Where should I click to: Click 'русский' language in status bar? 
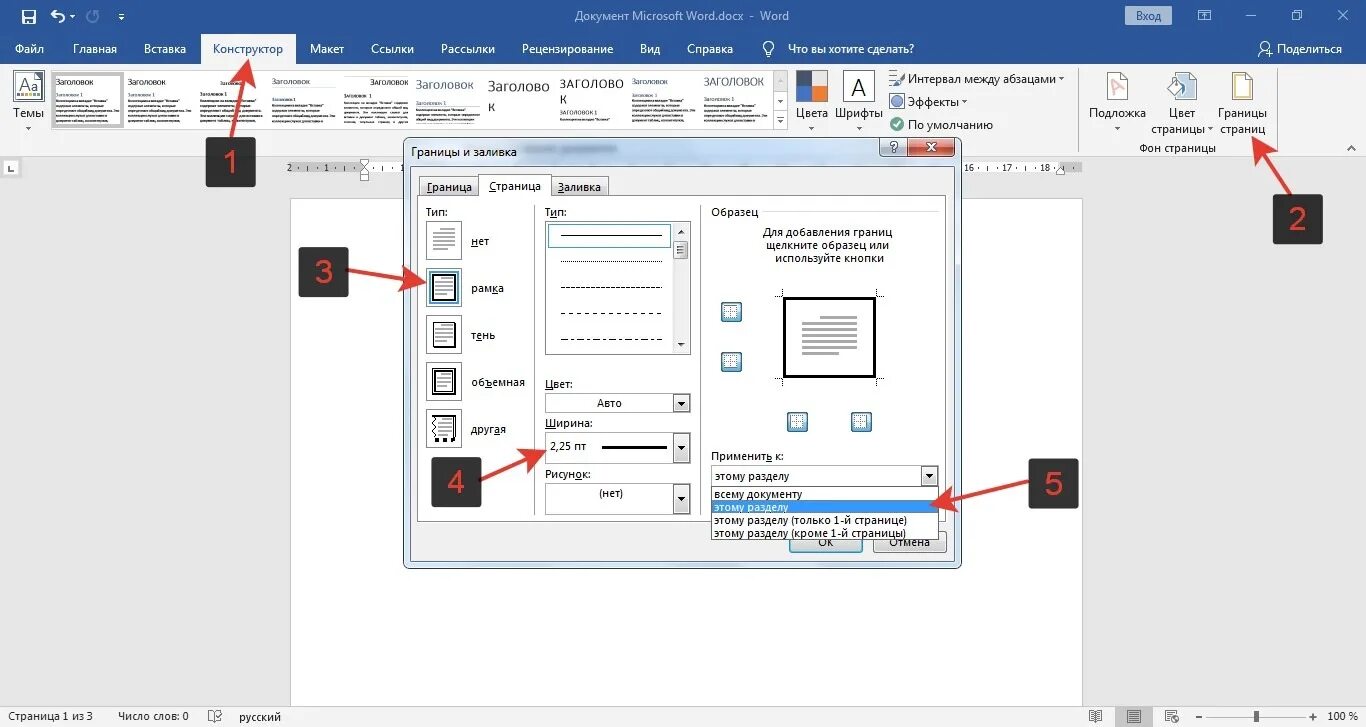pos(260,716)
